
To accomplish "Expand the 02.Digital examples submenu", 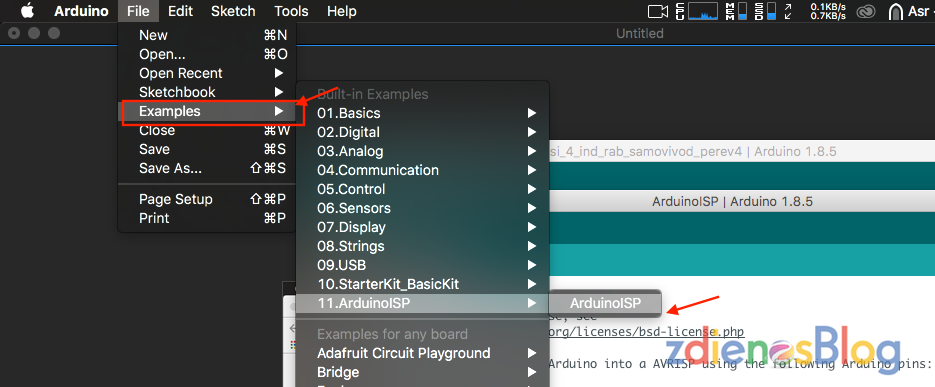I will (423, 132).
